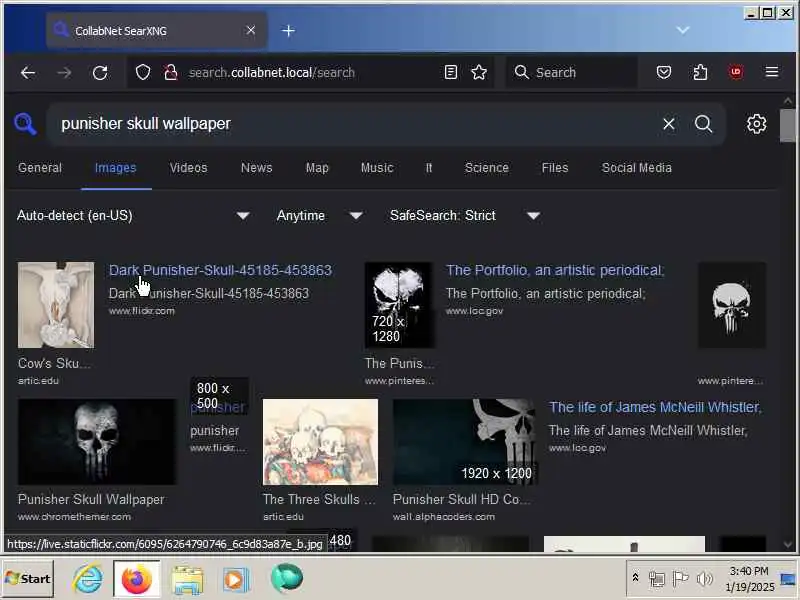Open the file explorer folder taskbar icon
This screenshot has height=600, width=800.
187,580
